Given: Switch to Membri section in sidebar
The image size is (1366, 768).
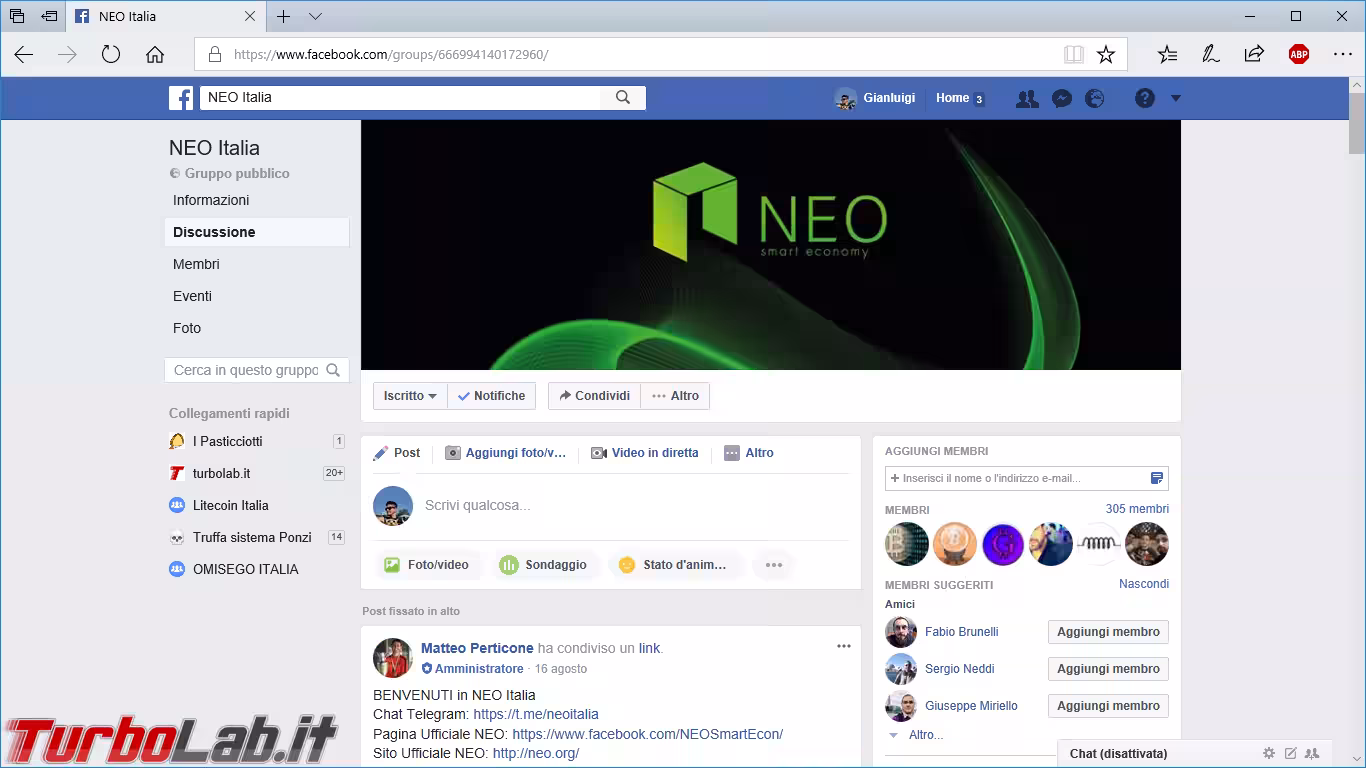Looking at the screenshot, I should tap(196, 264).
